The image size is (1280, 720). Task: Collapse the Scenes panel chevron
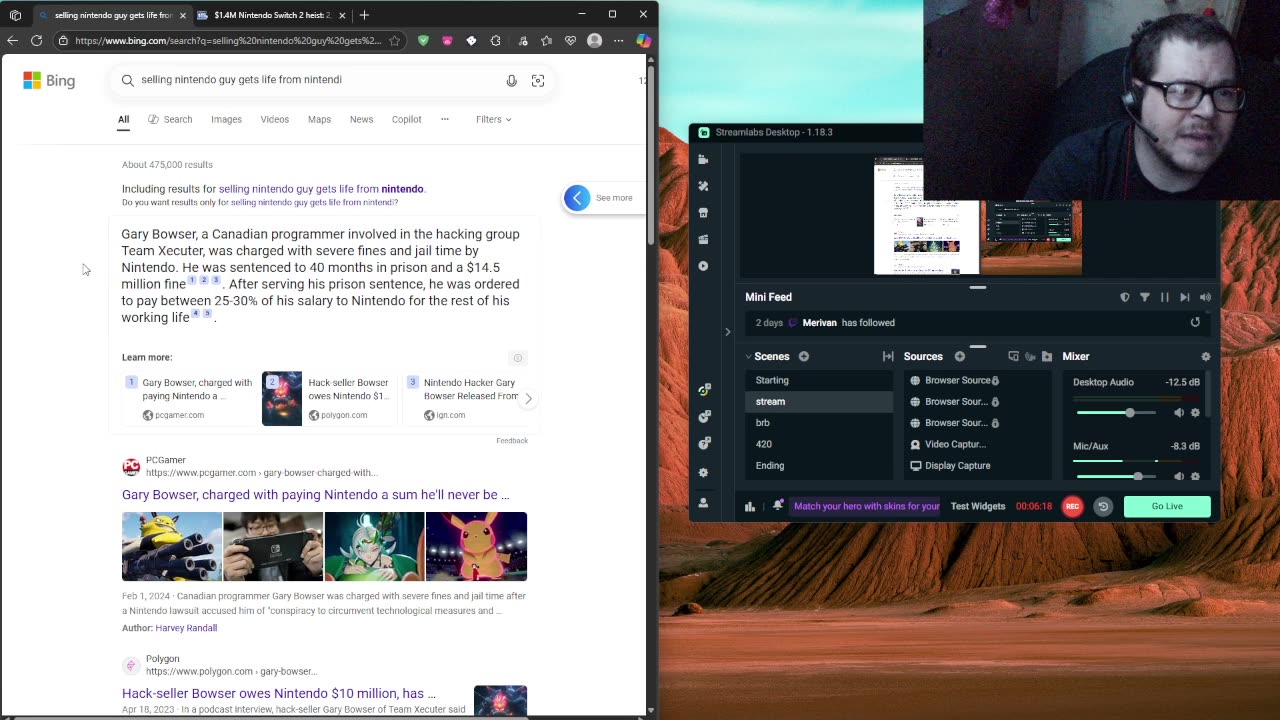point(748,356)
